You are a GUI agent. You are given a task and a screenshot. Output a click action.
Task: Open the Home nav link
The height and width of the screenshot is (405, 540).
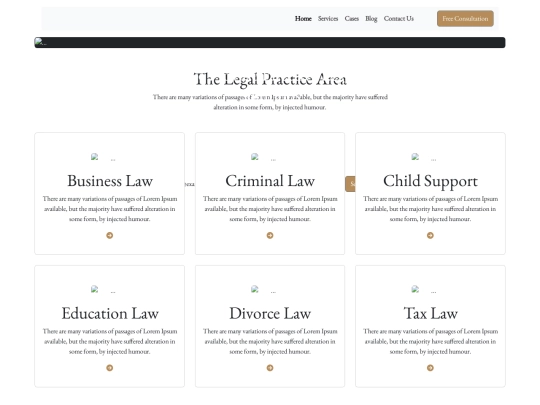click(303, 19)
